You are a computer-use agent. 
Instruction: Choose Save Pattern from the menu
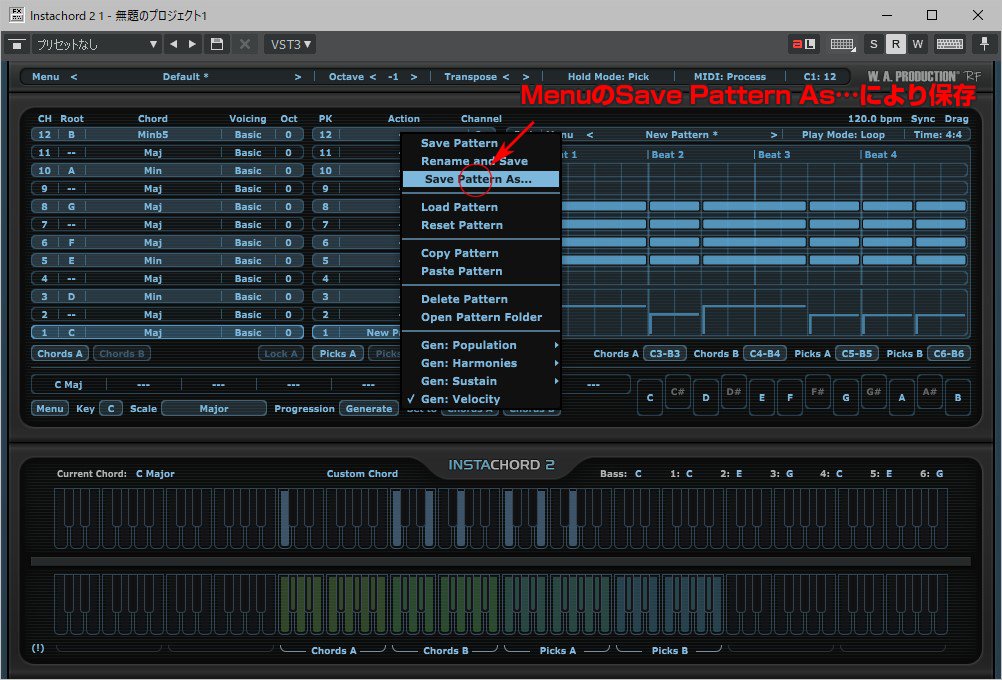point(482,143)
